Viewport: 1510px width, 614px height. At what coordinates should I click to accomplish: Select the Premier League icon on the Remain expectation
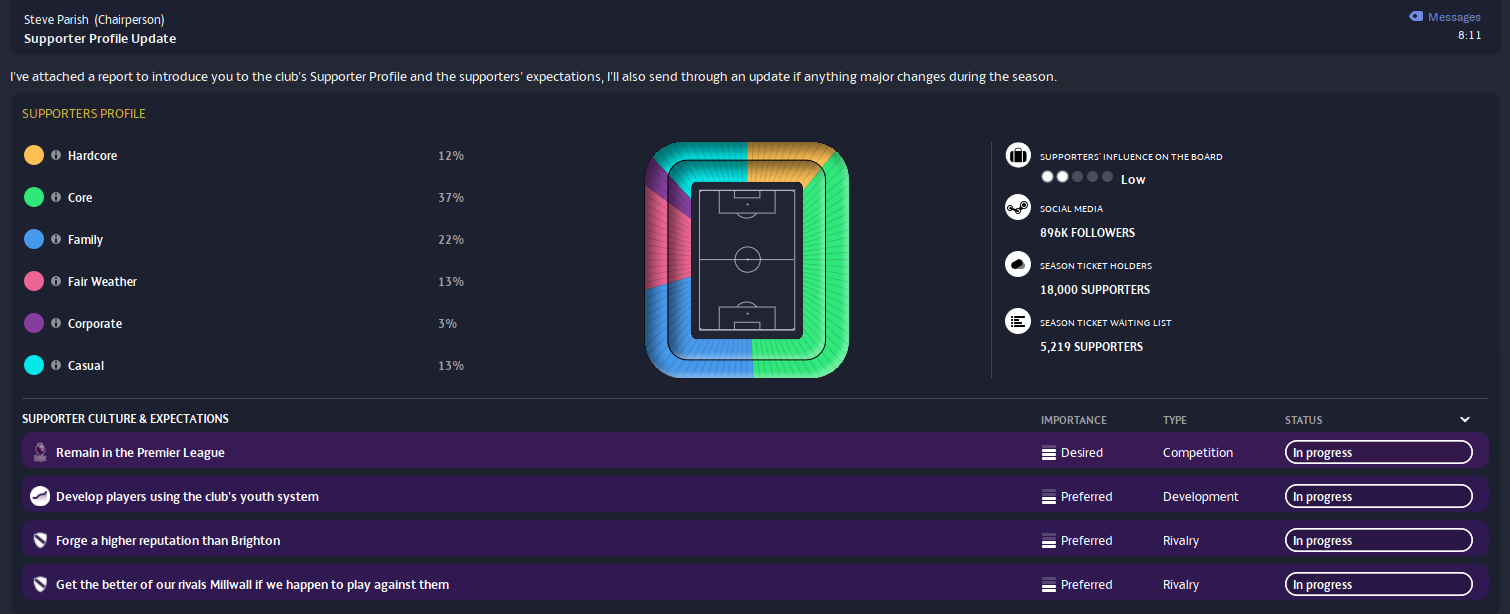click(40, 452)
